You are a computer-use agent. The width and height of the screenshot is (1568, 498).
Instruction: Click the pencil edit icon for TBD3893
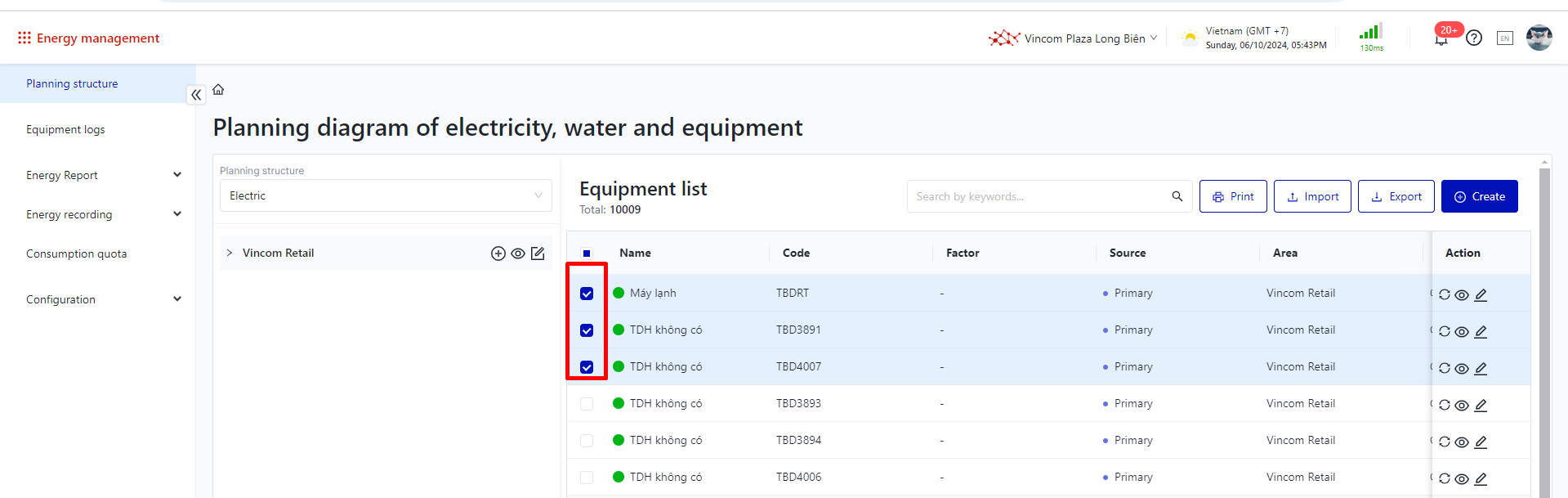click(x=1481, y=405)
